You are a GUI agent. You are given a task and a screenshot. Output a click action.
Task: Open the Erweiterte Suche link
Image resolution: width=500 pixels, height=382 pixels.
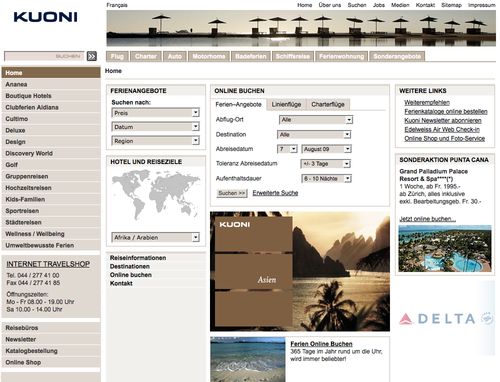click(275, 193)
